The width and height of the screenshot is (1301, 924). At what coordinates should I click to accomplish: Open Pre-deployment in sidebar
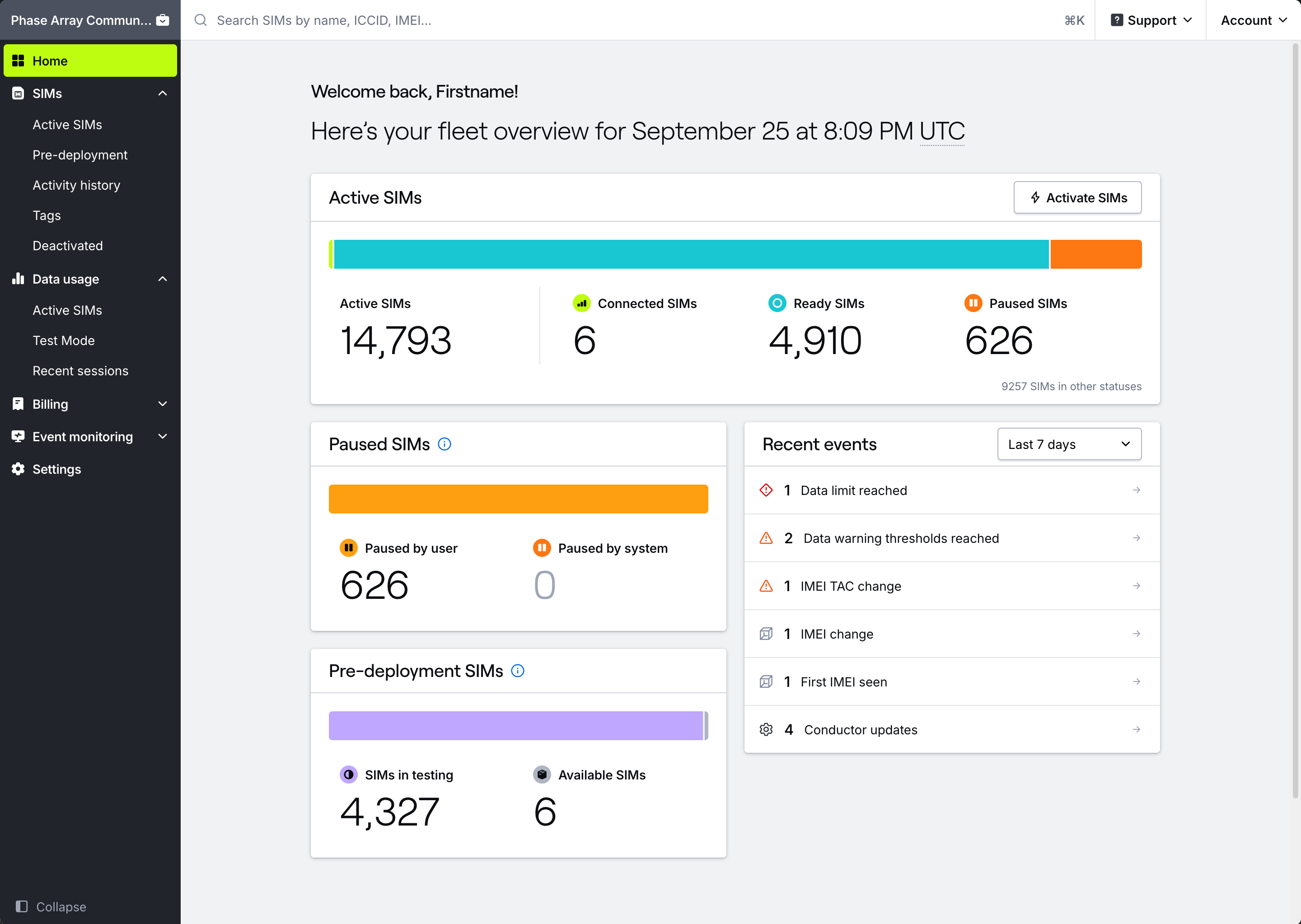tap(80, 155)
